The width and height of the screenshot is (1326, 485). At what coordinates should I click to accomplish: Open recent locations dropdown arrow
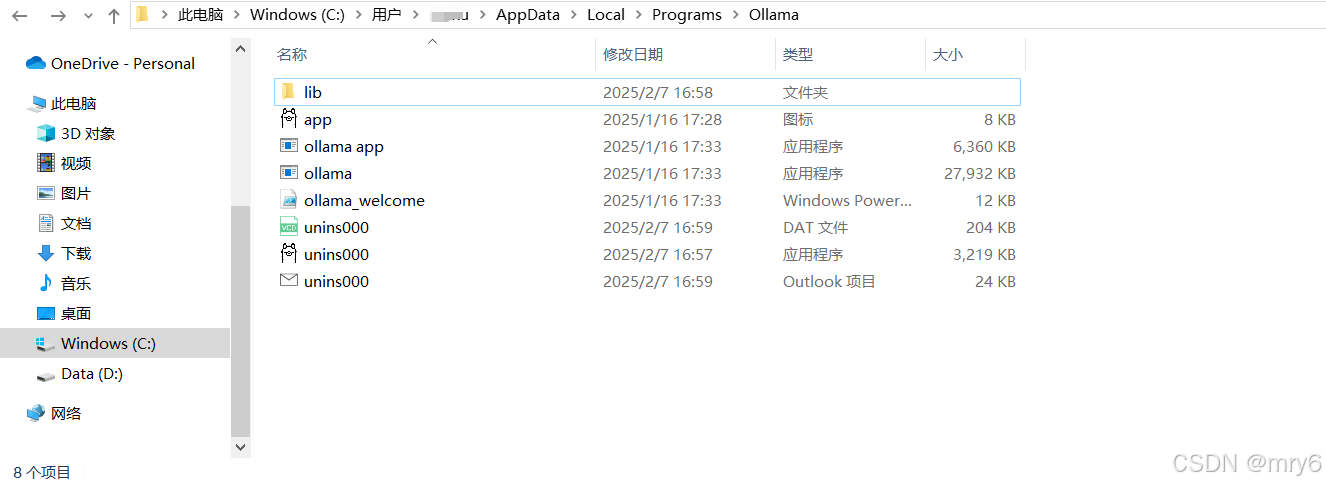(88, 16)
